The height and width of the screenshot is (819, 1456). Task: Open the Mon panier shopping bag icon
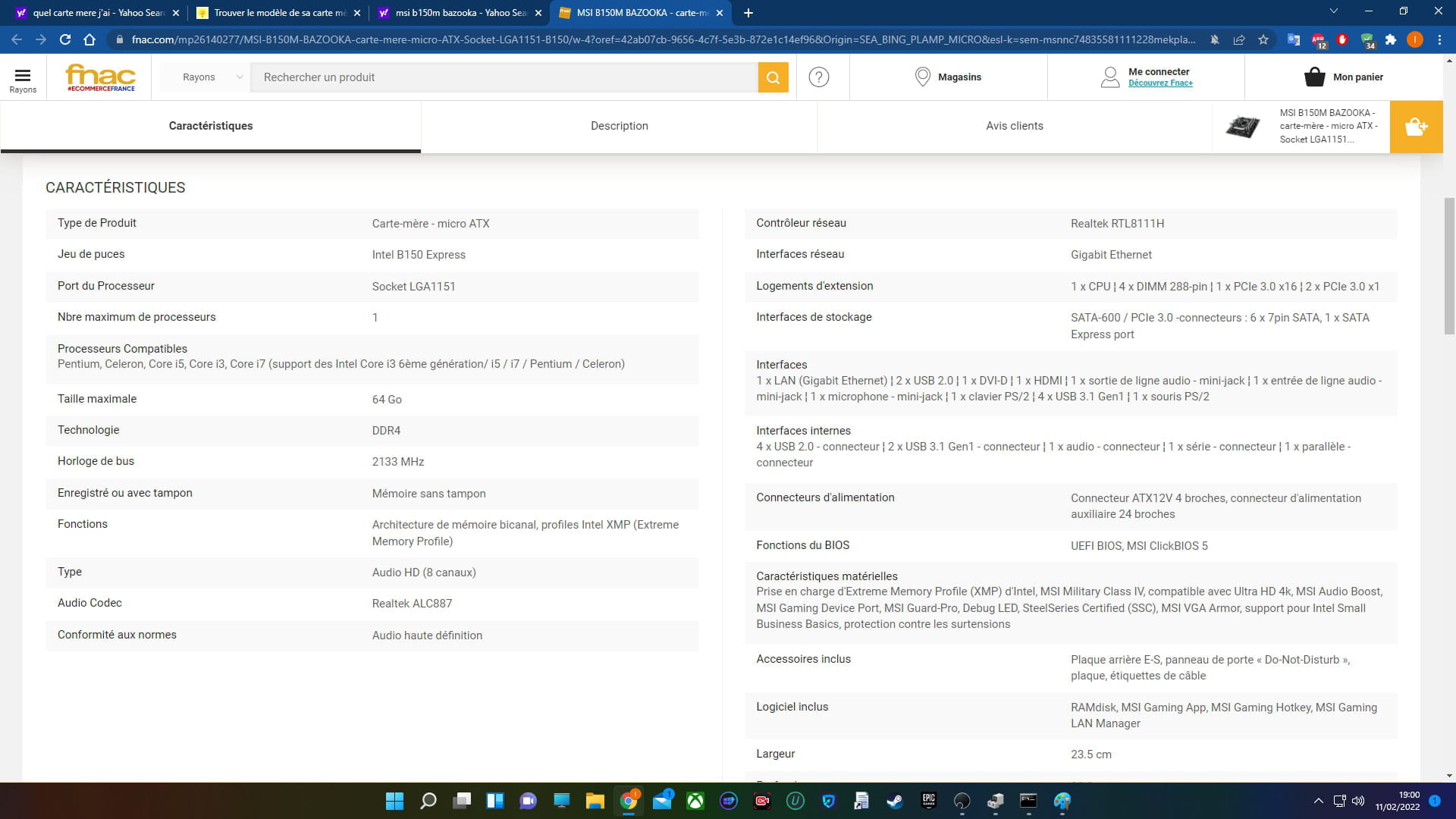point(1314,77)
